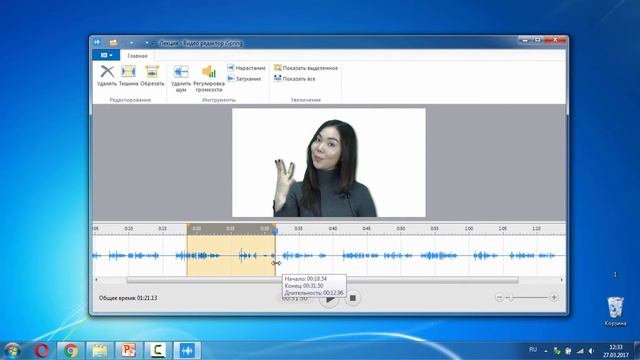This screenshot has height=360, width=640.
Task: Open Google Chrome from the taskbar
Action: pos(71,350)
